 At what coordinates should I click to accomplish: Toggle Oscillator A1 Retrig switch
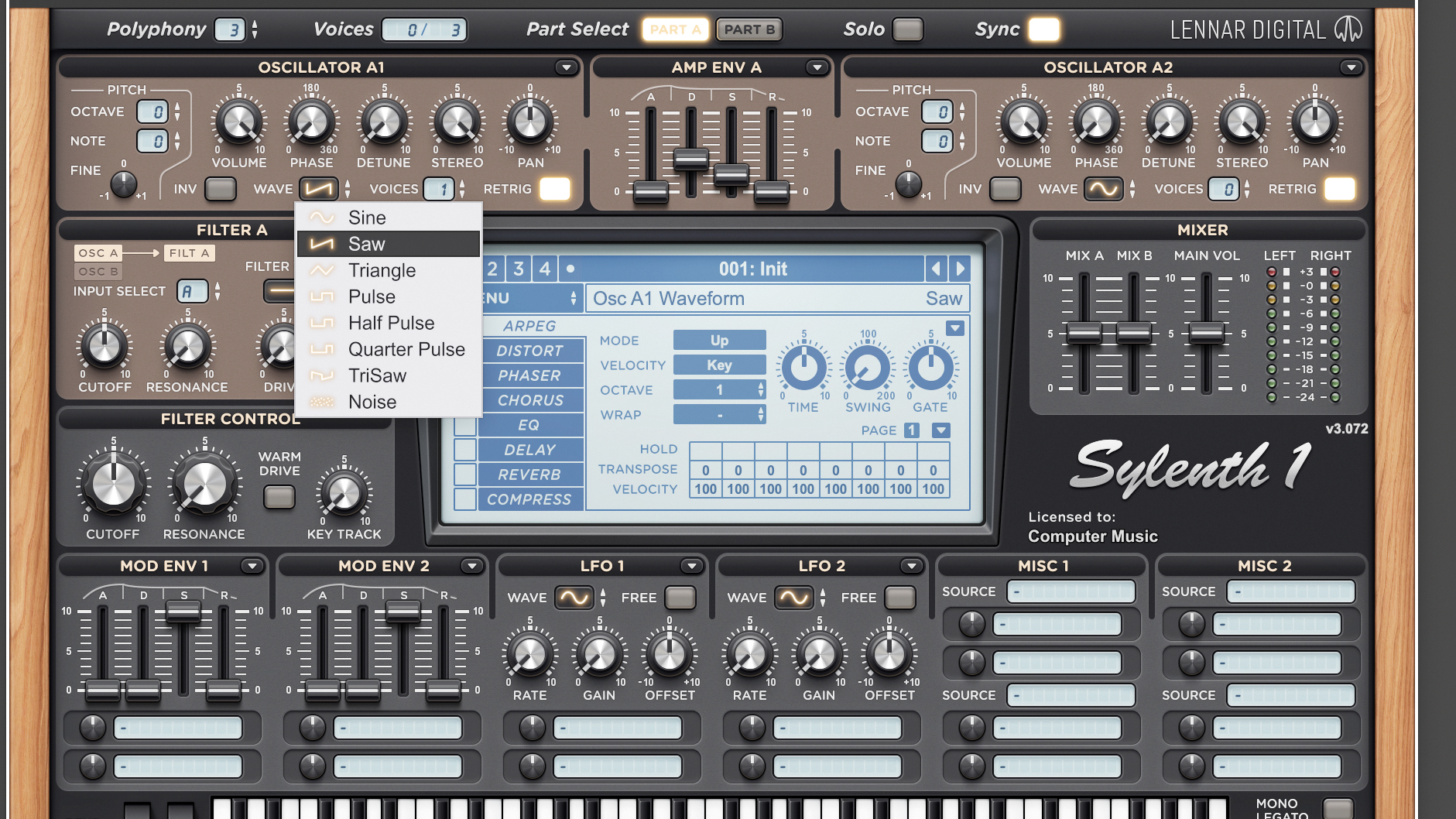[555, 189]
